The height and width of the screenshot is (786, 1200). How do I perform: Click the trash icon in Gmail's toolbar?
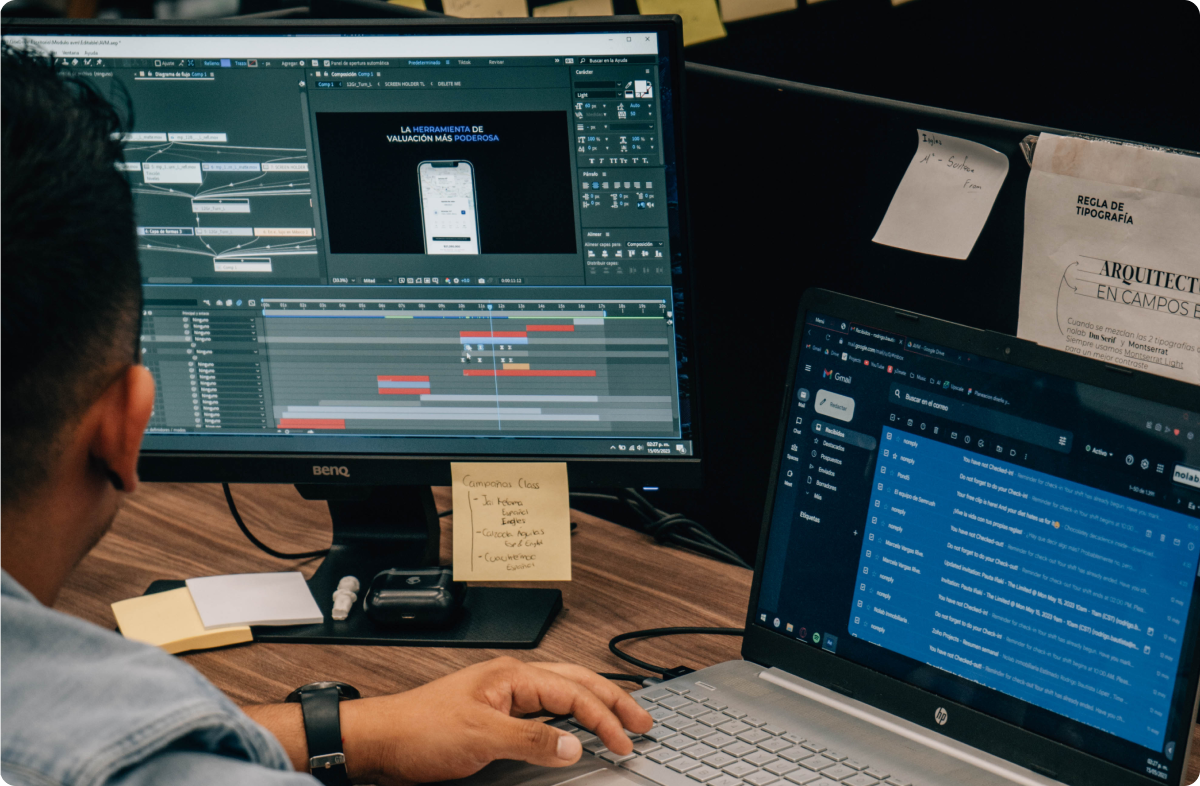[937, 431]
